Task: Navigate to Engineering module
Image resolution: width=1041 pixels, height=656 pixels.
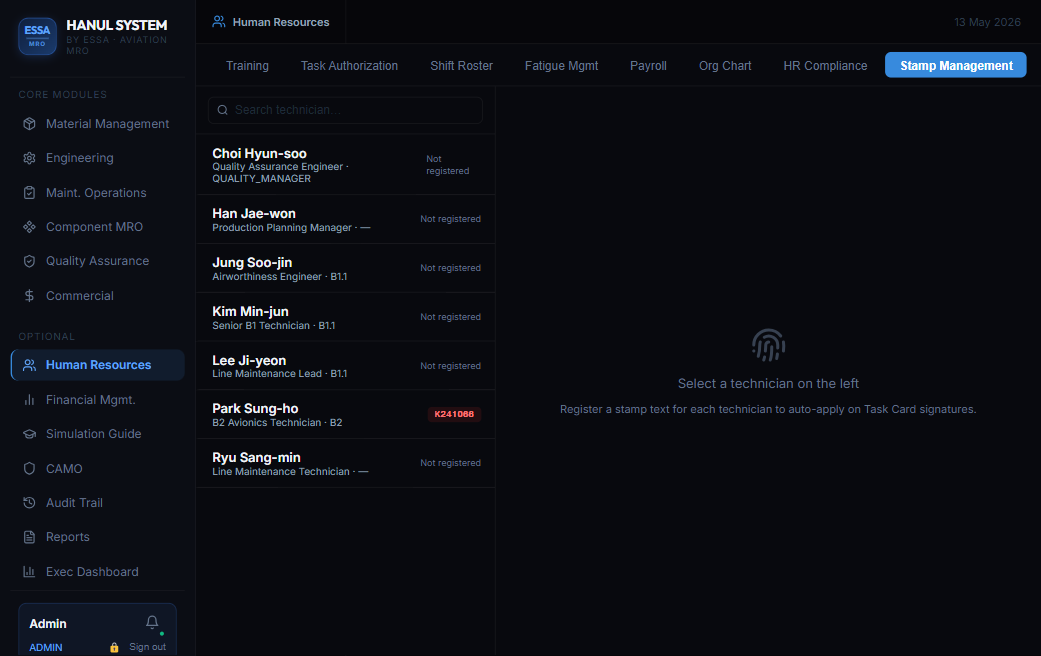Action: tap(98, 158)
